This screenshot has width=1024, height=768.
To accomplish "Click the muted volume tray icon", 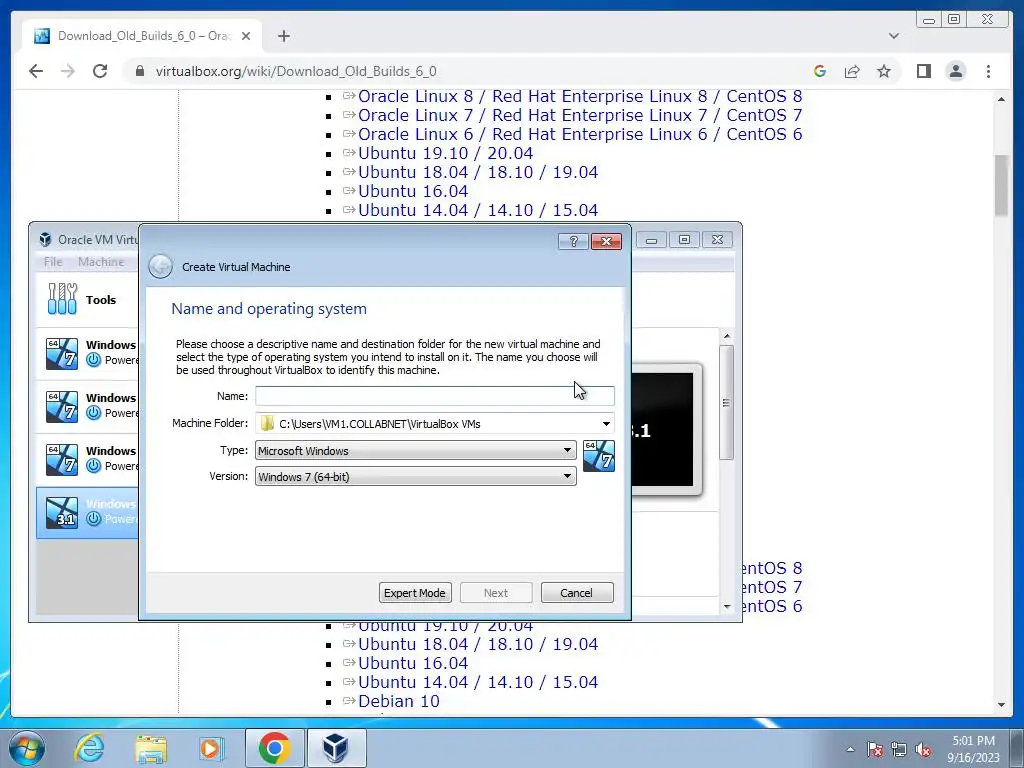I will click(x=923, y=749).
